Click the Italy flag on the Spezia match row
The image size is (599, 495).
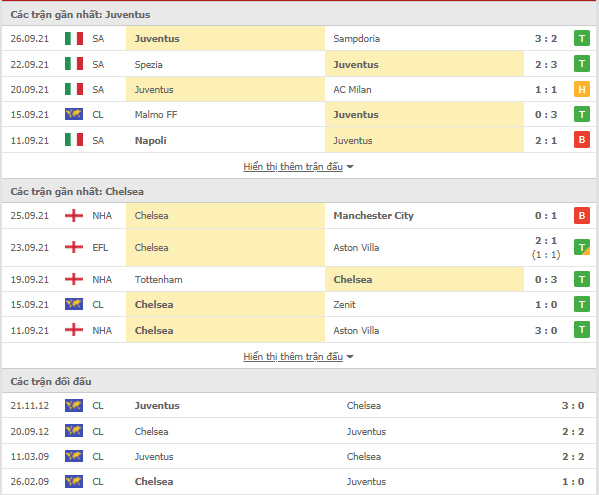(74, 64)
